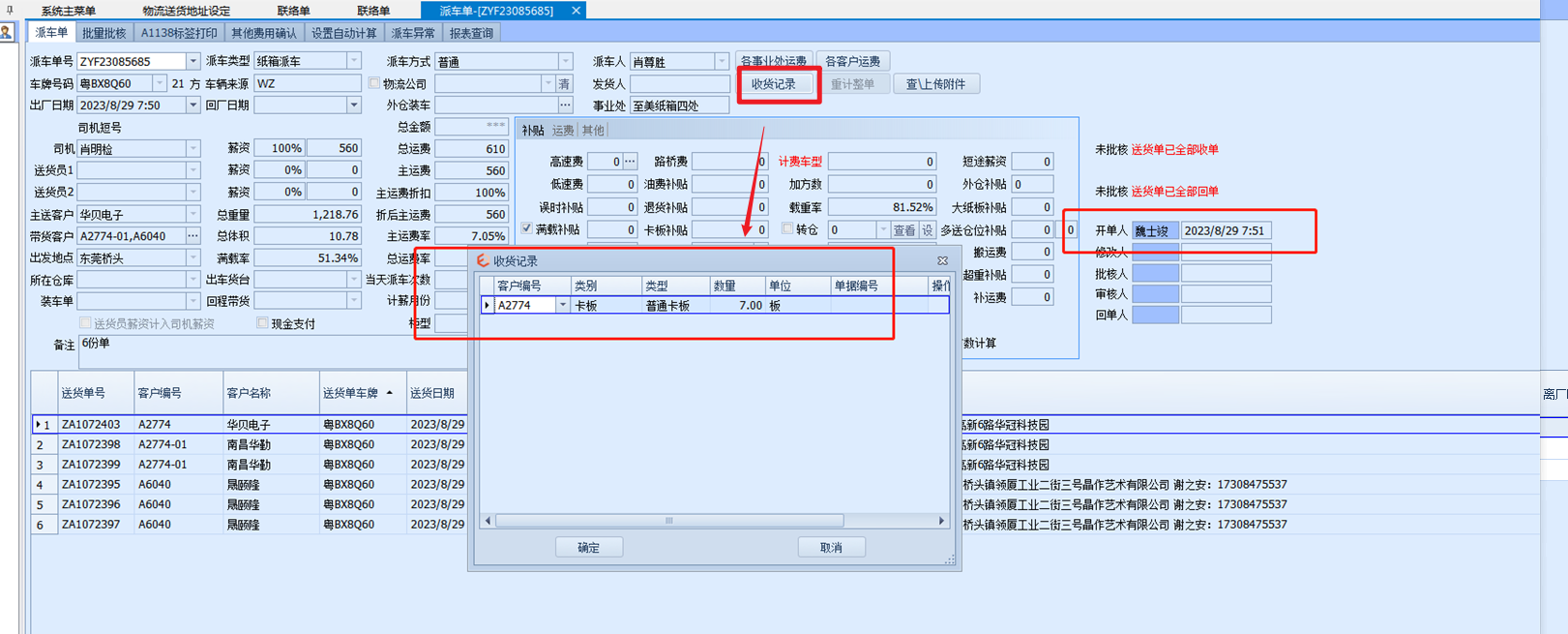Open the ellipsis button next to 外仓装车
The height and width of the screenshot is (634, 1568).
point(565,105)
